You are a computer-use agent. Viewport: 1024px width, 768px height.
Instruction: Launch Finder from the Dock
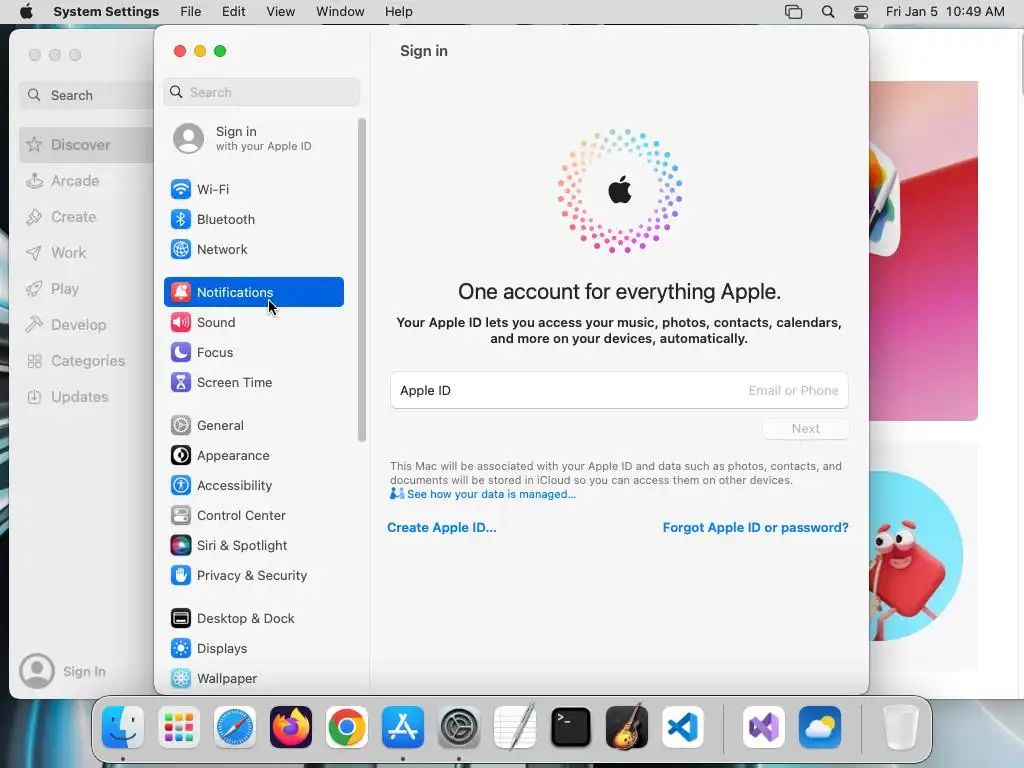pos(123,727)
